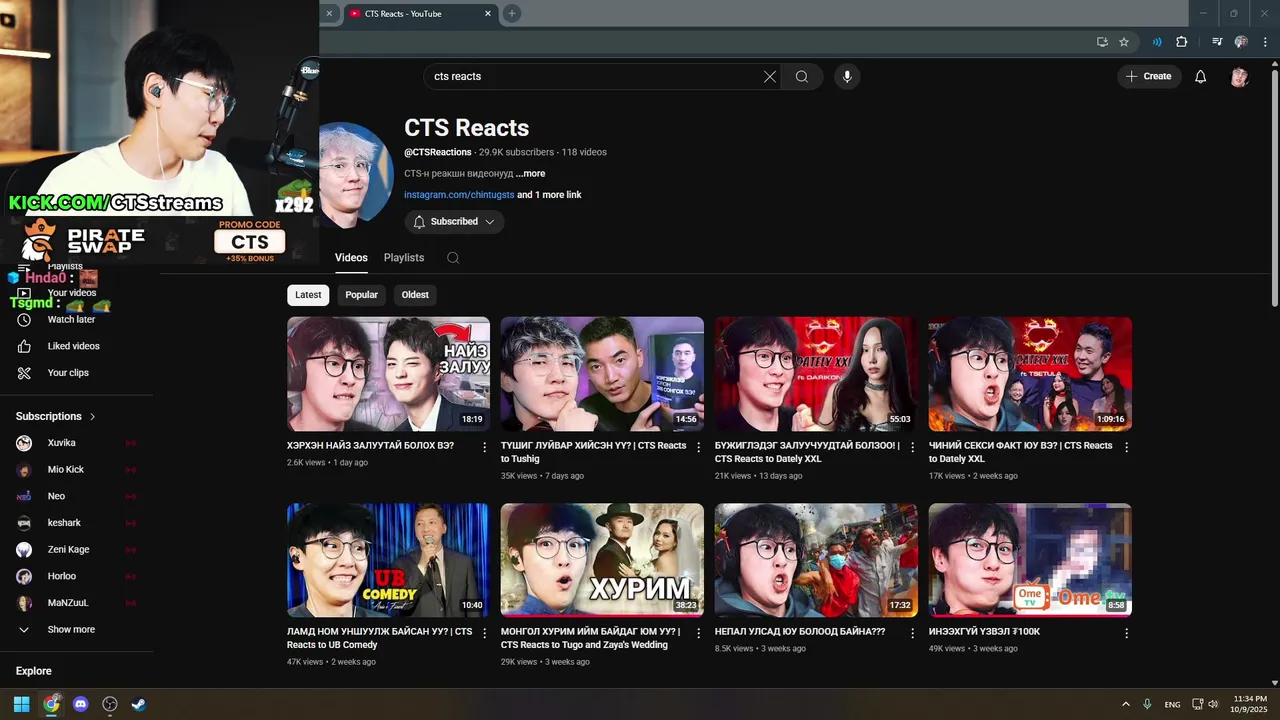The width and height of the screenshot is (1280, 720).
Task: Open OBS Studio from taskbar
Action: tap(110, 704)
